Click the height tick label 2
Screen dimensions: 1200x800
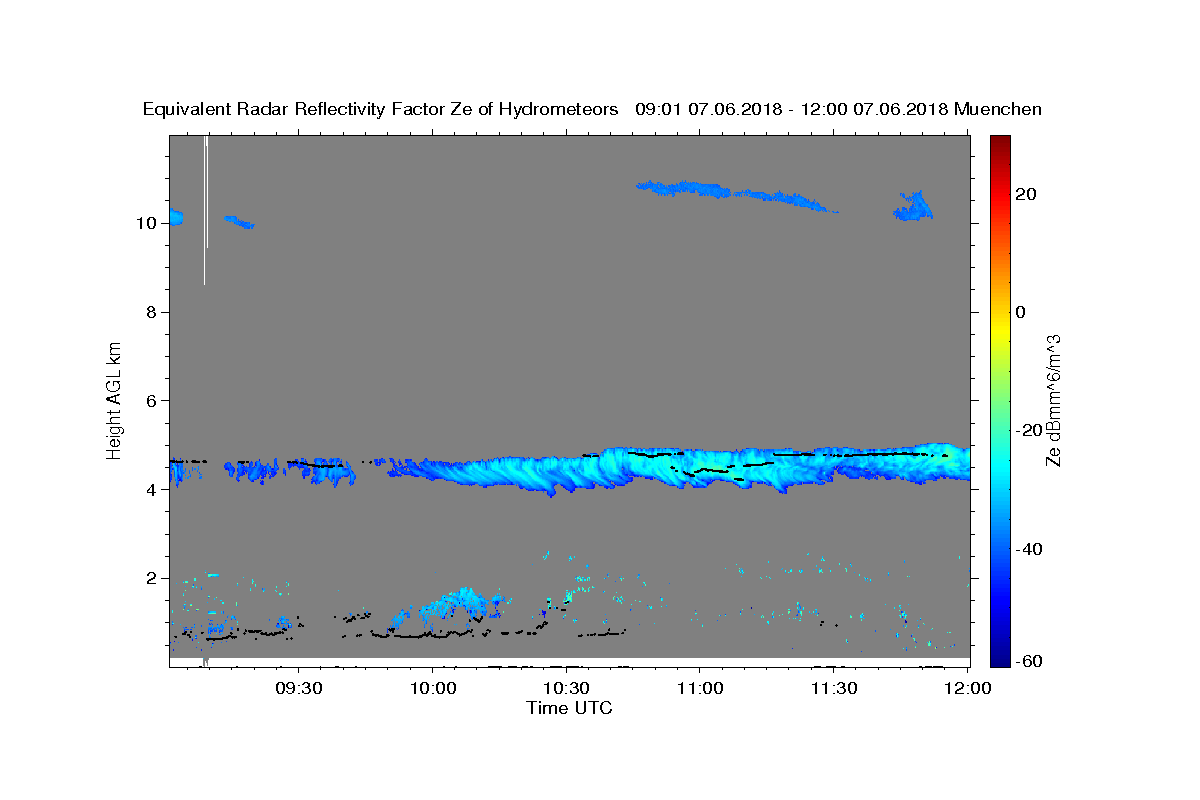point(152,578)
